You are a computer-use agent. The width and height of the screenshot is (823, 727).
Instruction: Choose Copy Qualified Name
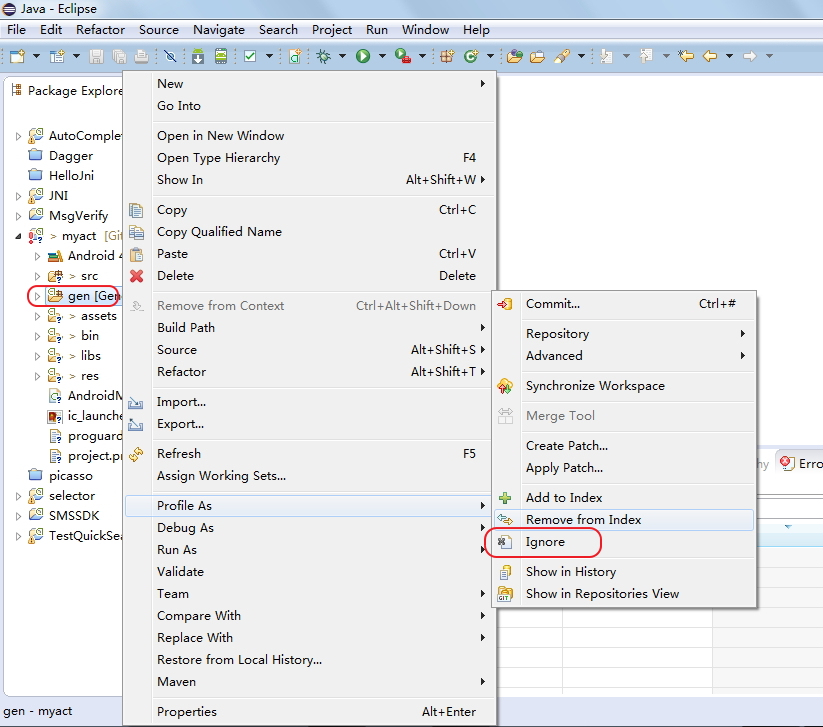coord(310,232)
